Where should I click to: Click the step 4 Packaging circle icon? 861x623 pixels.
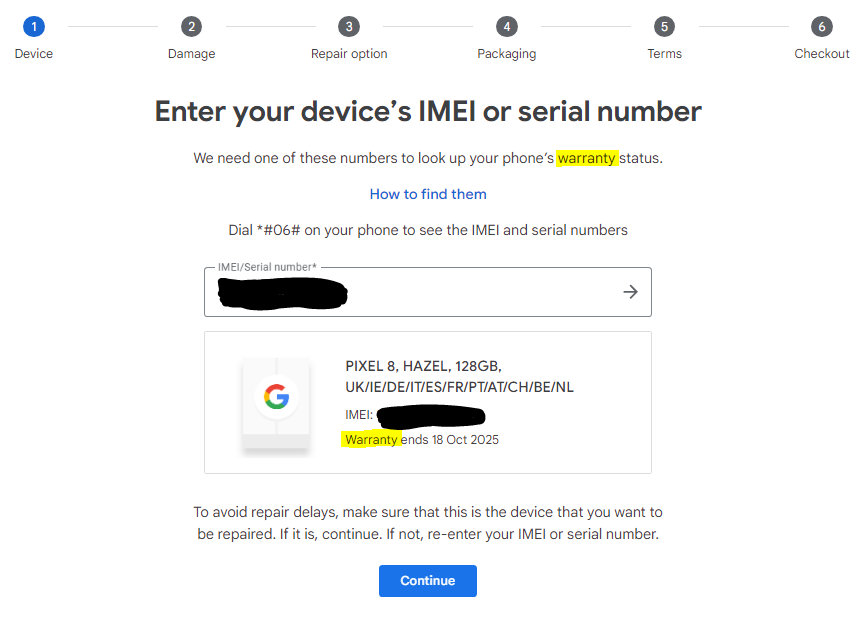click(507, 27)
